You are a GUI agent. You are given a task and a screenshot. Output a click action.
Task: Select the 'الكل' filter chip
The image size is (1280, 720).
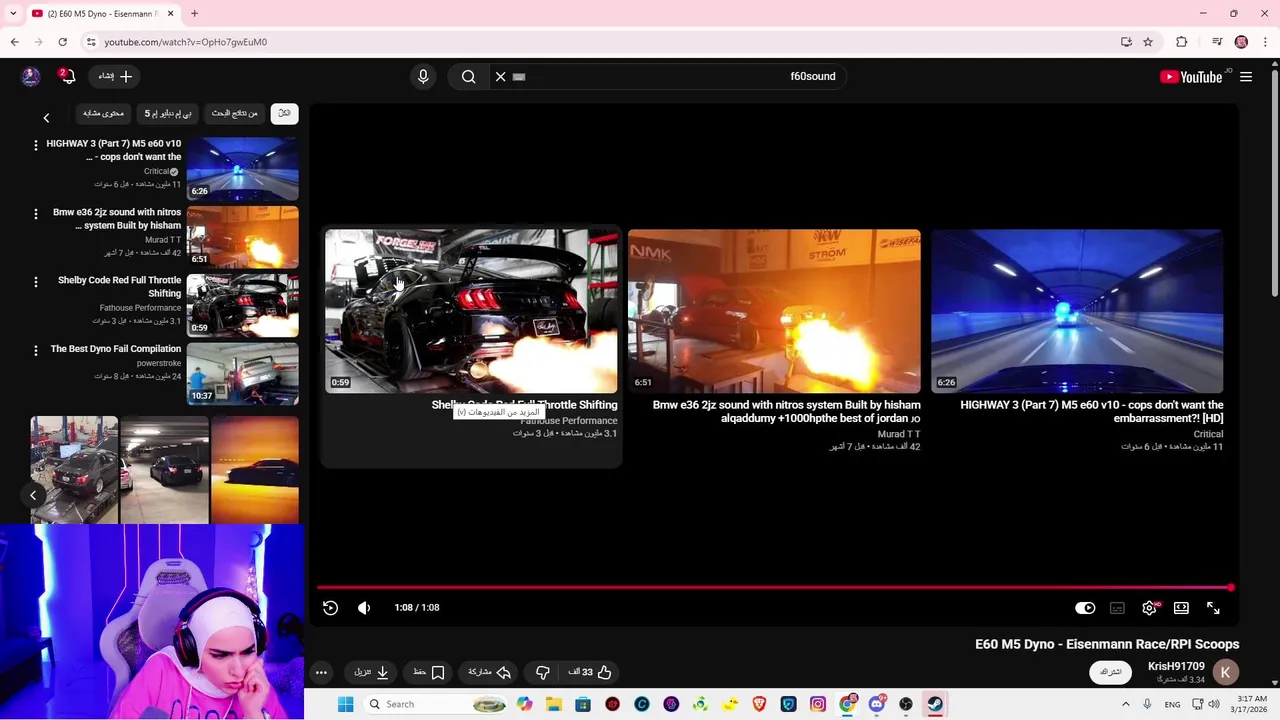285,113
